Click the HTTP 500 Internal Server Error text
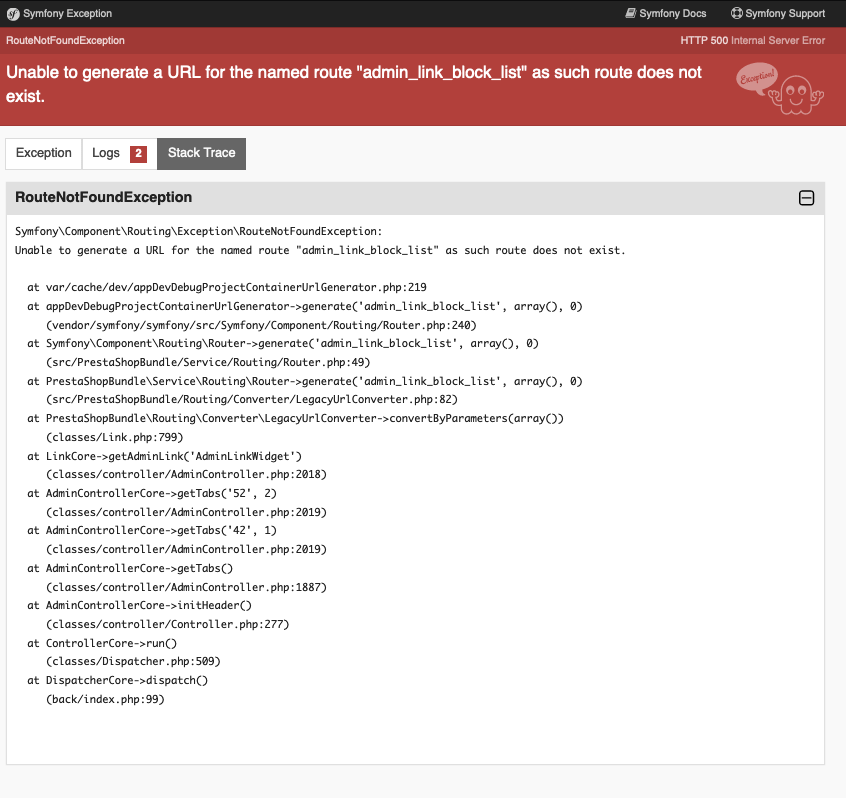The height and width of the screenshot is (798, 846). (x=752, y=40)
